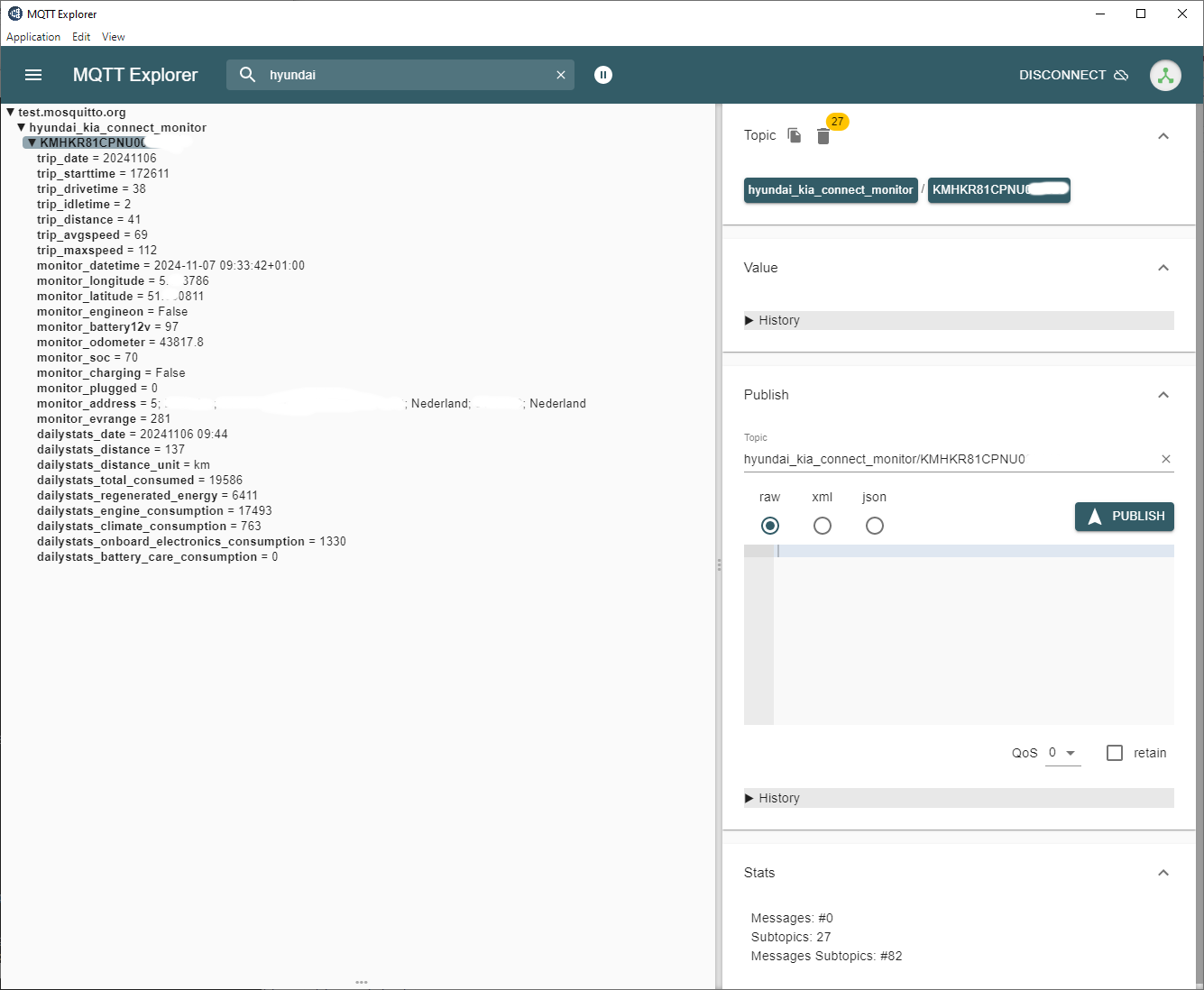Image resolution: width=1204 pixels, height=990 pixels.
Task: Click into the payload editor area
Action: pos(974,635)
